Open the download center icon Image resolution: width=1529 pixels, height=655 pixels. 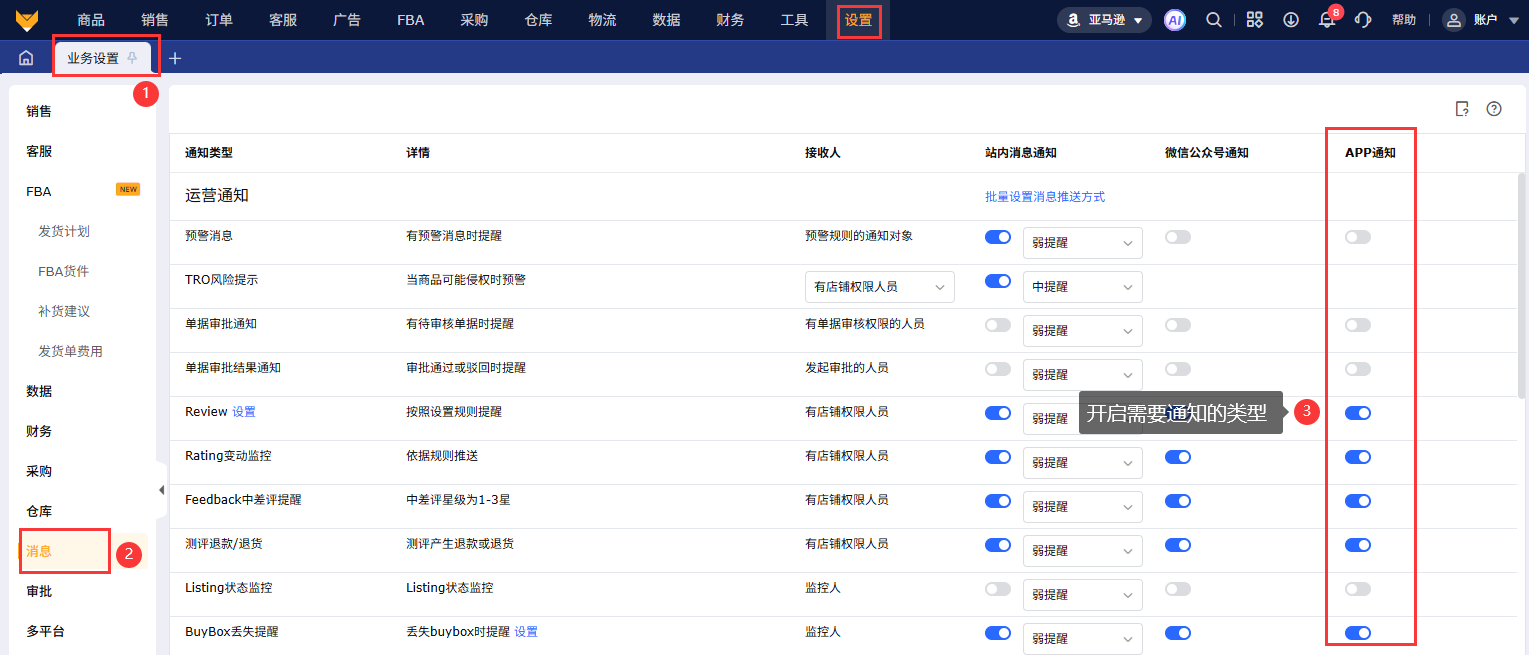pos(1291,20)
